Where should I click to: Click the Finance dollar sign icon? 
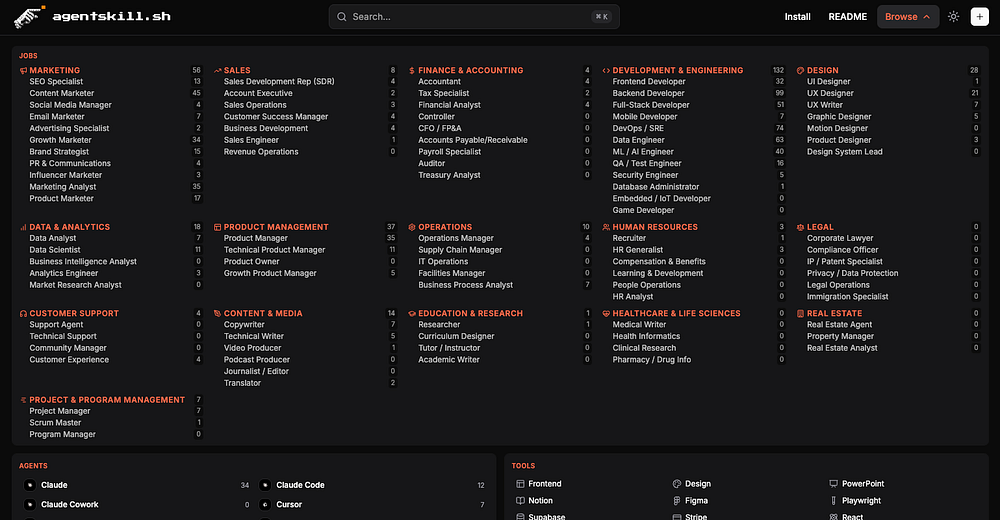(412, 71)
